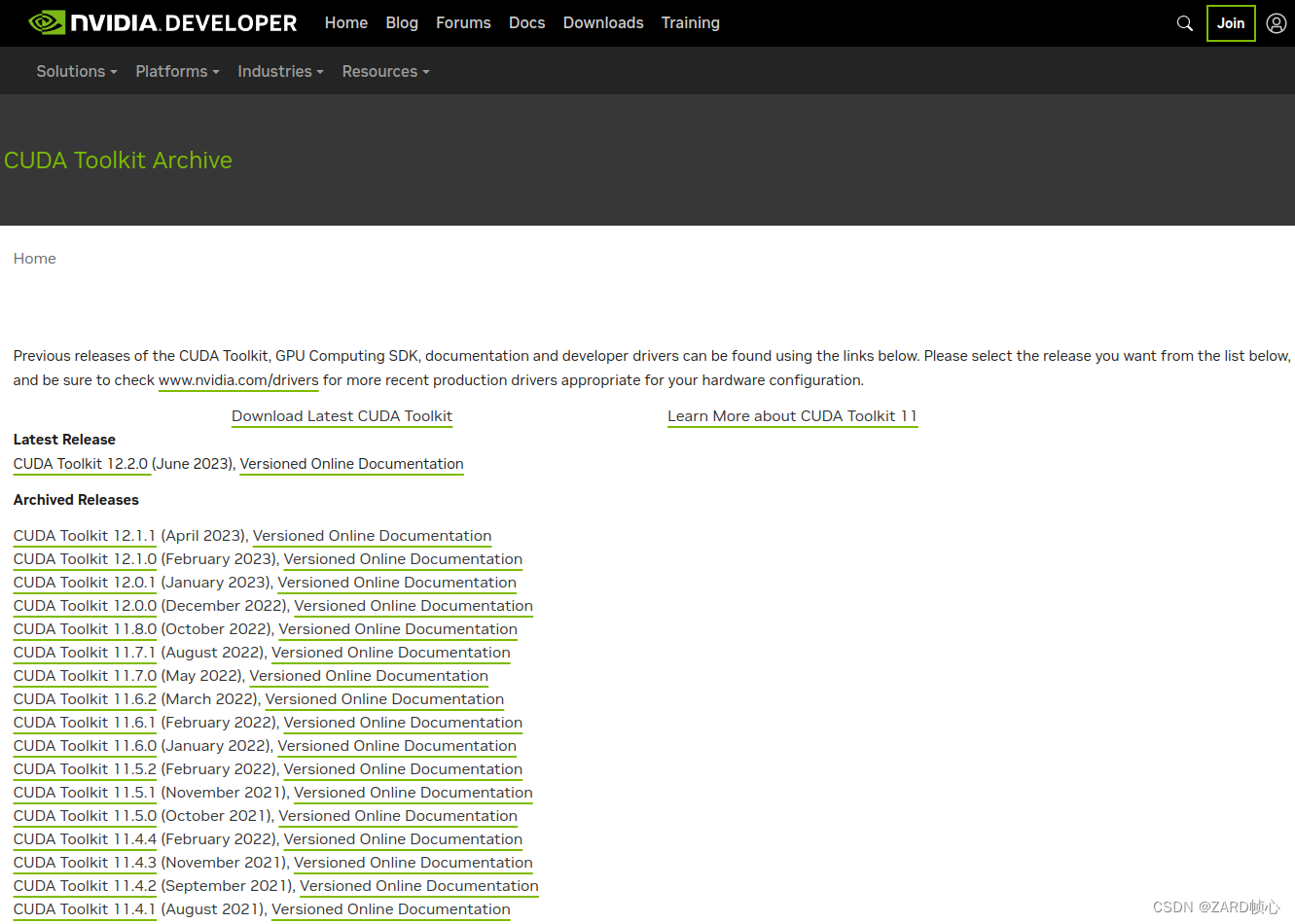The height and width of the screenshot is (924, 1295).
Task: Open CUDA Toolkit 12.1.0 link
Action: 85,559
